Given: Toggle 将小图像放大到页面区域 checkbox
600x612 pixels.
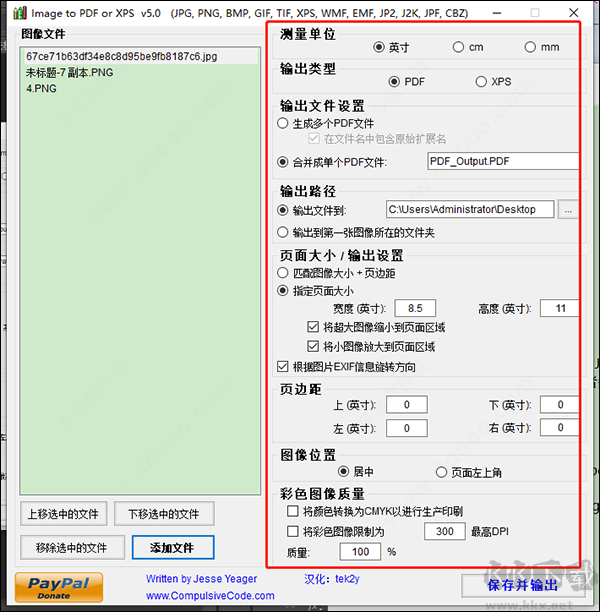Looking at the screenshot, I should click(313, 346).
